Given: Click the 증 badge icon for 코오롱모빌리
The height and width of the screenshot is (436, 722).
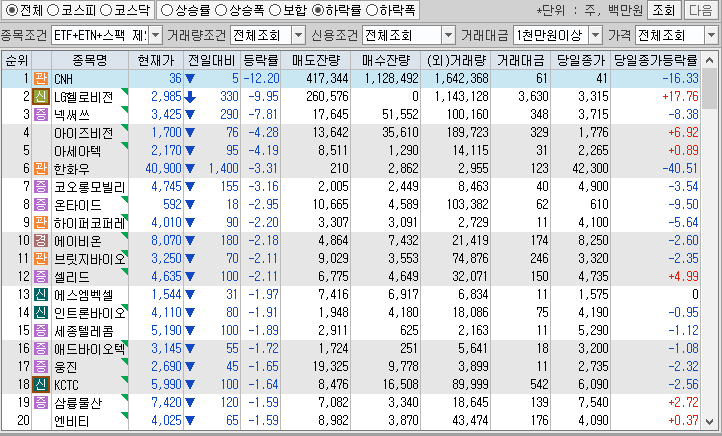Looking at the screenshot, I should coord(41,186).
